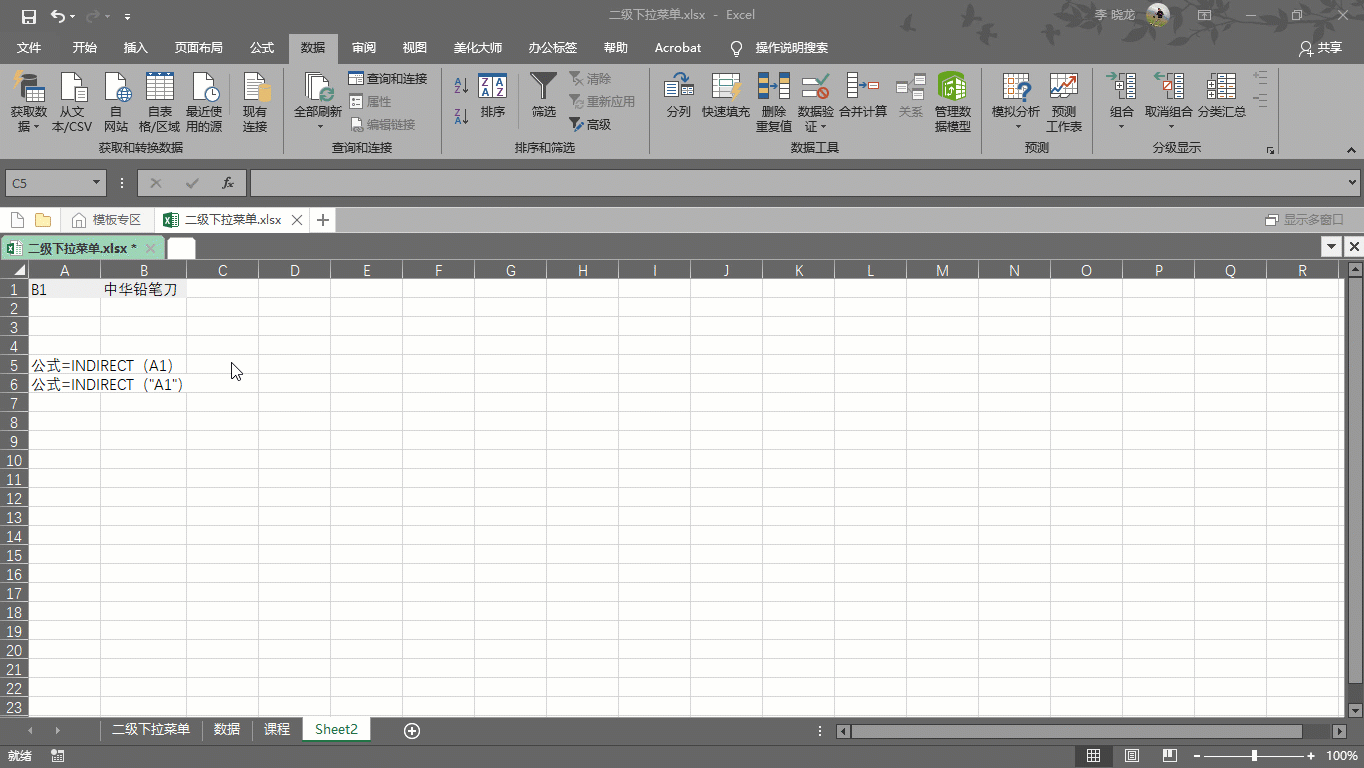Open 获取数据 dropdown arrow
Image resolution: width=1364 pixels, height=768 pixels.
click(36, 127)
